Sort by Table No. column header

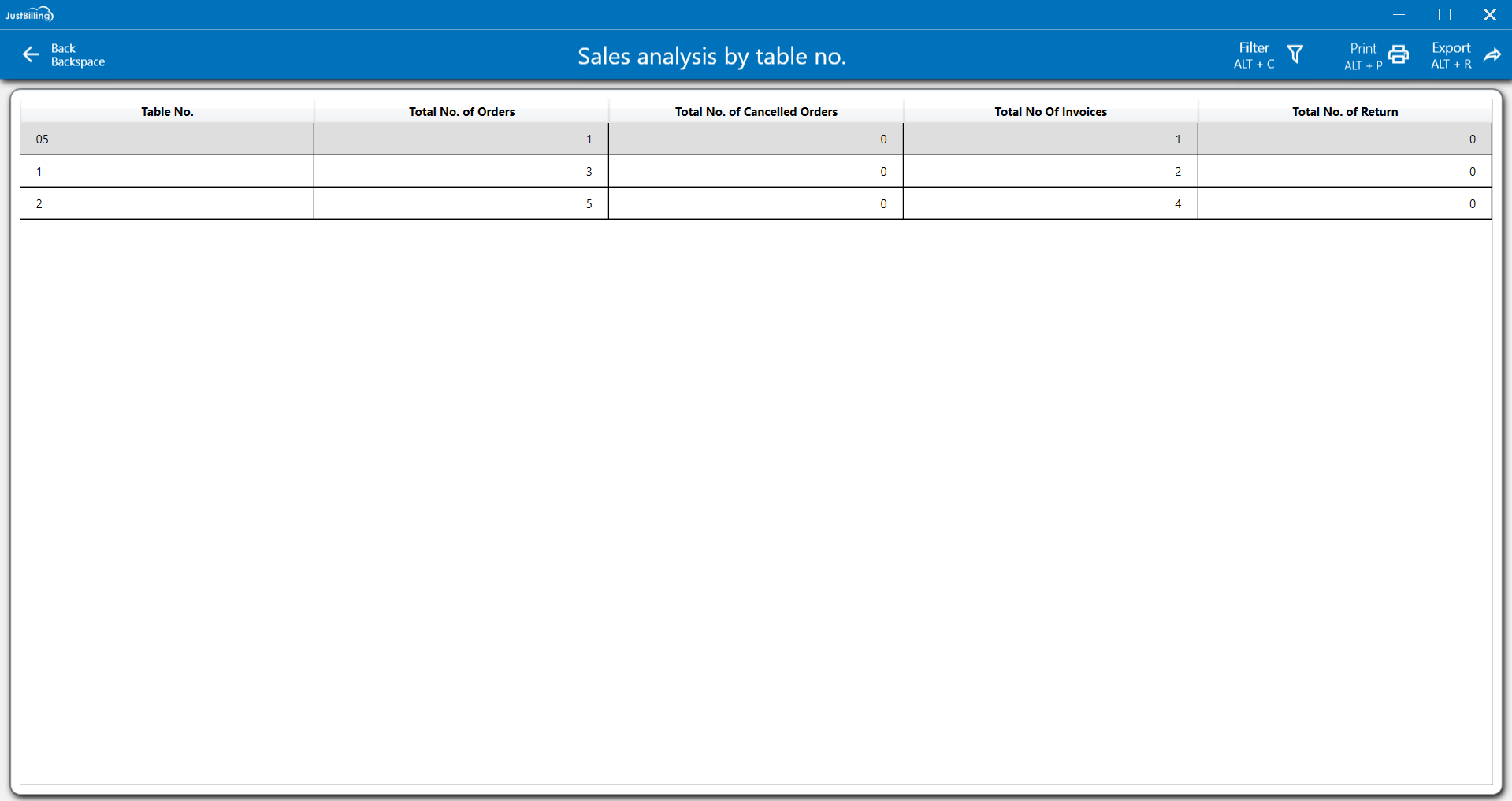pyautogui.click(x=167, y=112)
